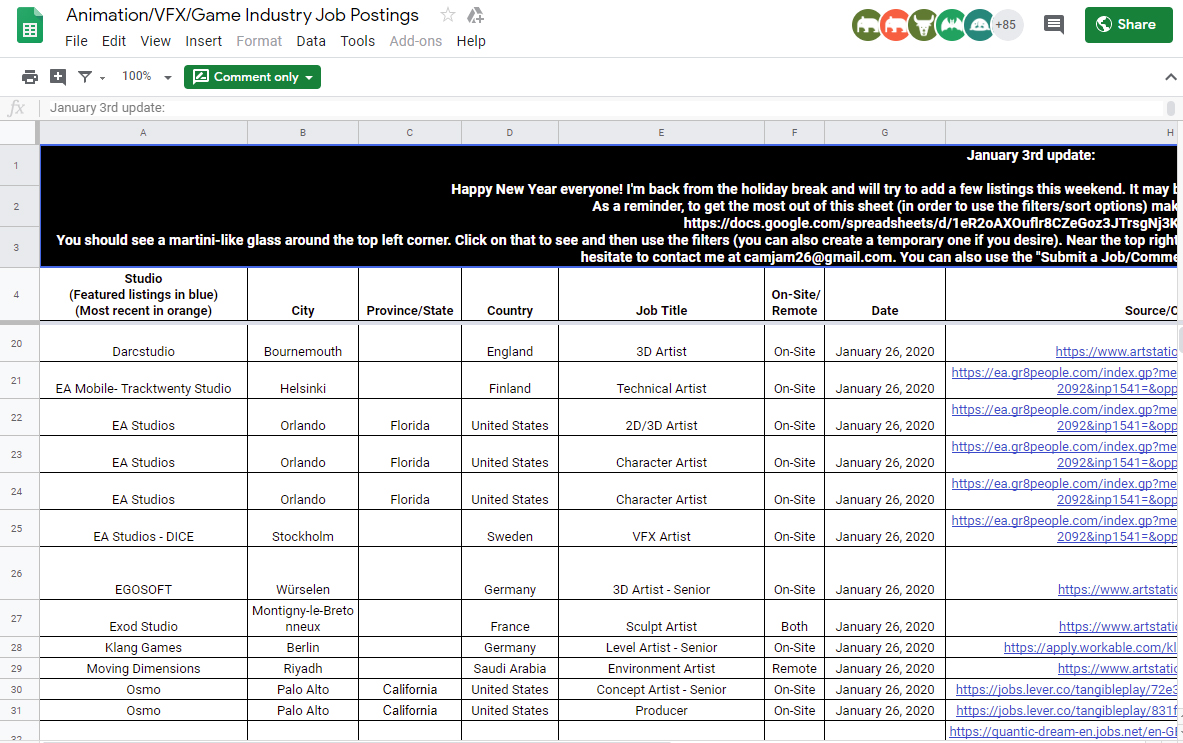The image size is (1183, 743).
Task: Select the VFX Artist cell
Action: click(x=662, y=528)
